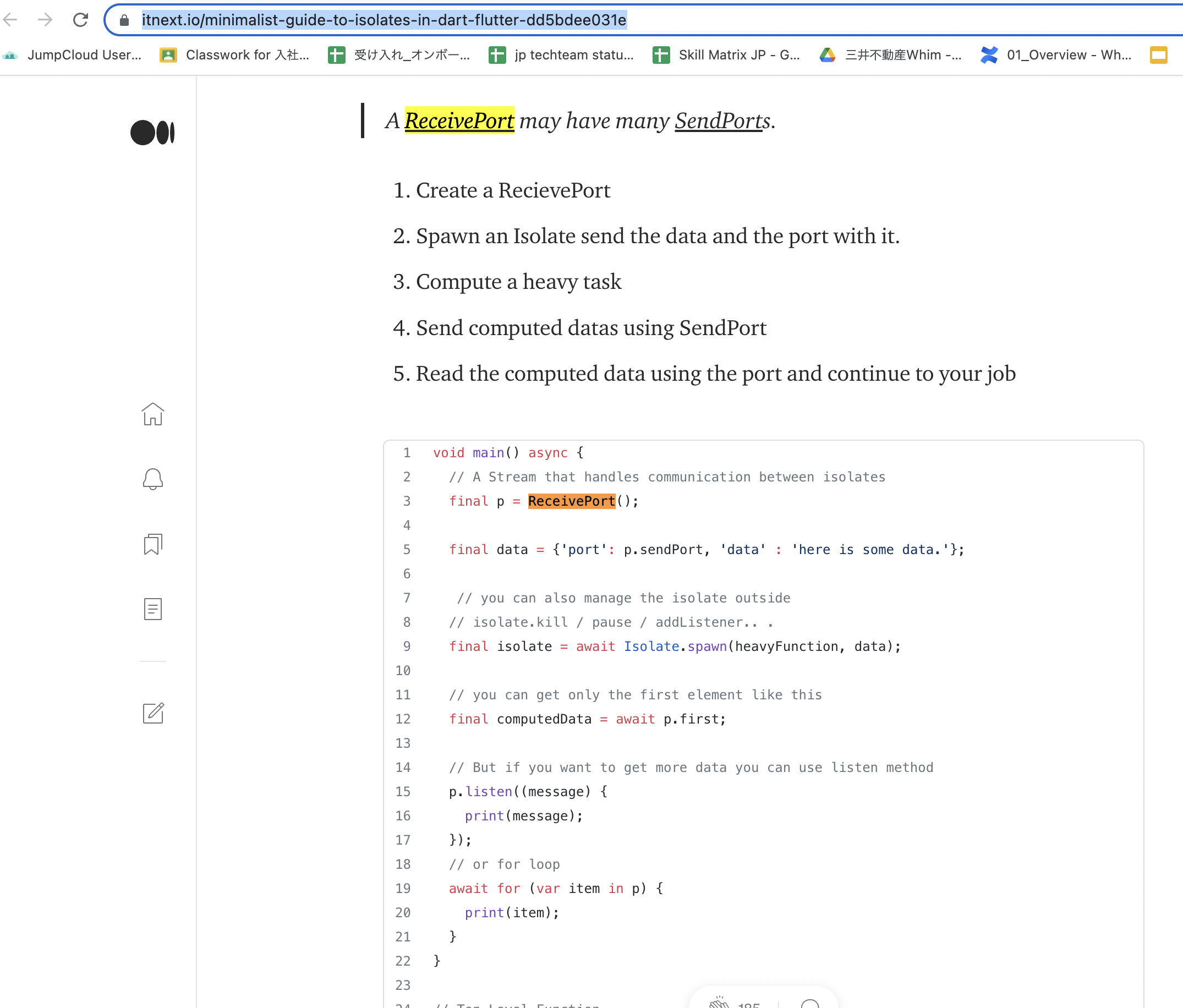This screenshot has width=1183, height=1008.
Task: View site info via lock icon
Action: (124, 20)
